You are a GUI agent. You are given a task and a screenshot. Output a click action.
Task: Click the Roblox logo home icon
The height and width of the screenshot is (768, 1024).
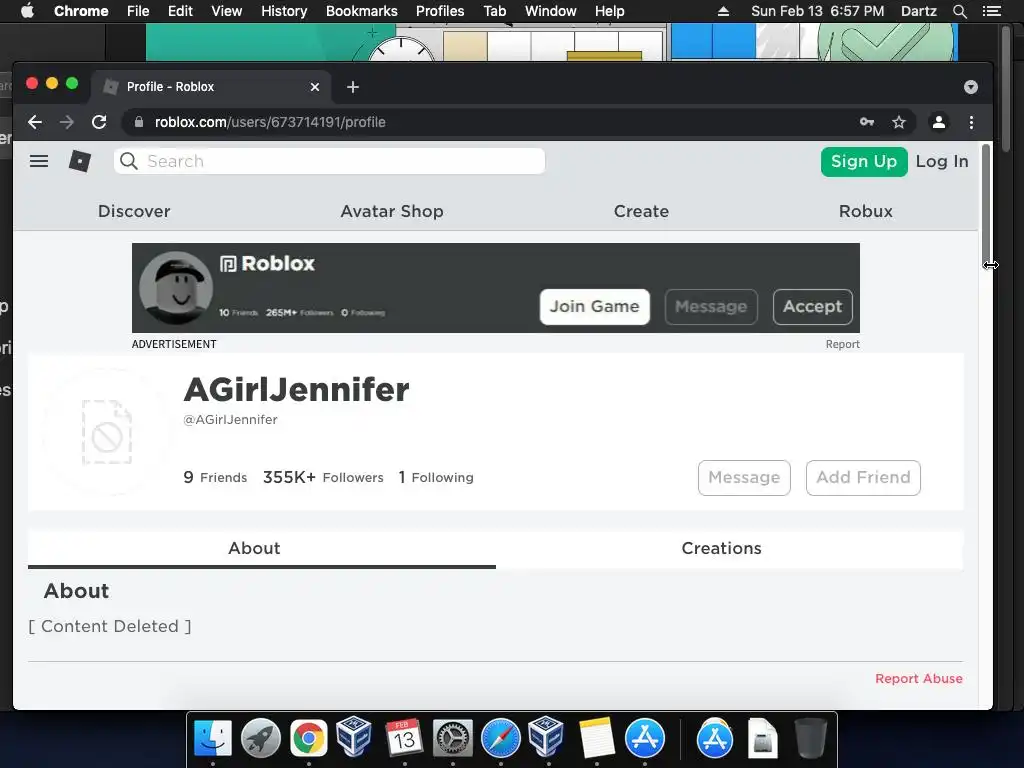(80, 161)
